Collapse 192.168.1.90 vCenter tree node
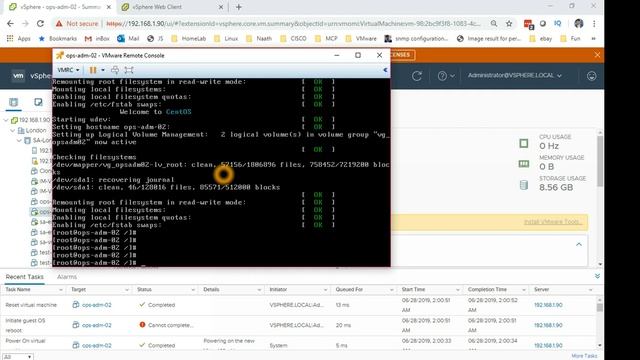The height and width of the screenshot is (360, 640). click(6, 120)
